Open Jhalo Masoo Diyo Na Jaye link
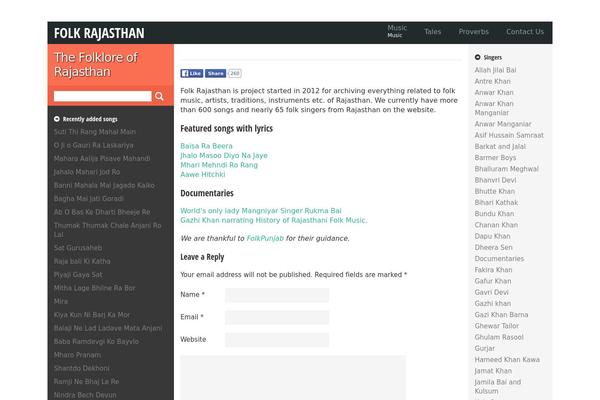 click(x=224, y=155)
